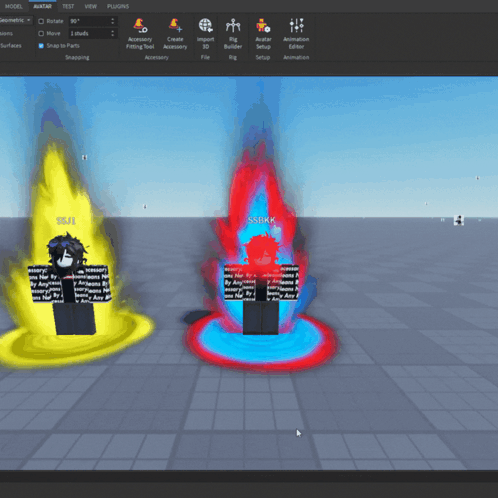Screen dimensions: 498x498
Task: Select the SSBKK red-blue aura character
Action: pos(261,283)
